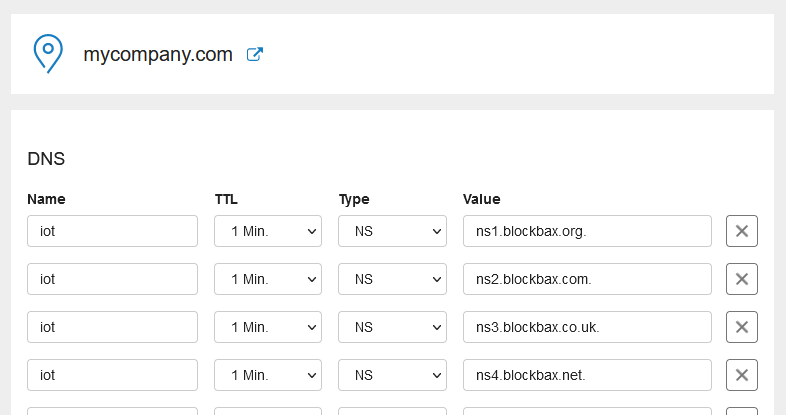Click the location pin icon
The width and height of the screenshot is (786, 415).
point(48,54)
